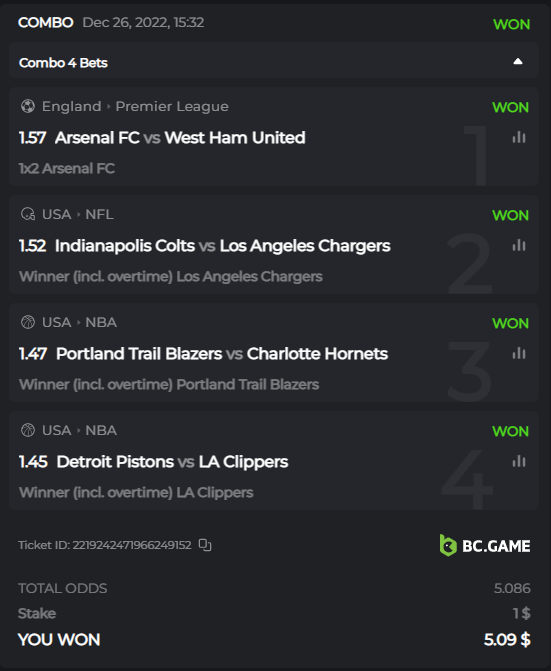Open stats icon for Pistons vs Clippers
This screenshot has height=671, width=551.
pos(519,461)
